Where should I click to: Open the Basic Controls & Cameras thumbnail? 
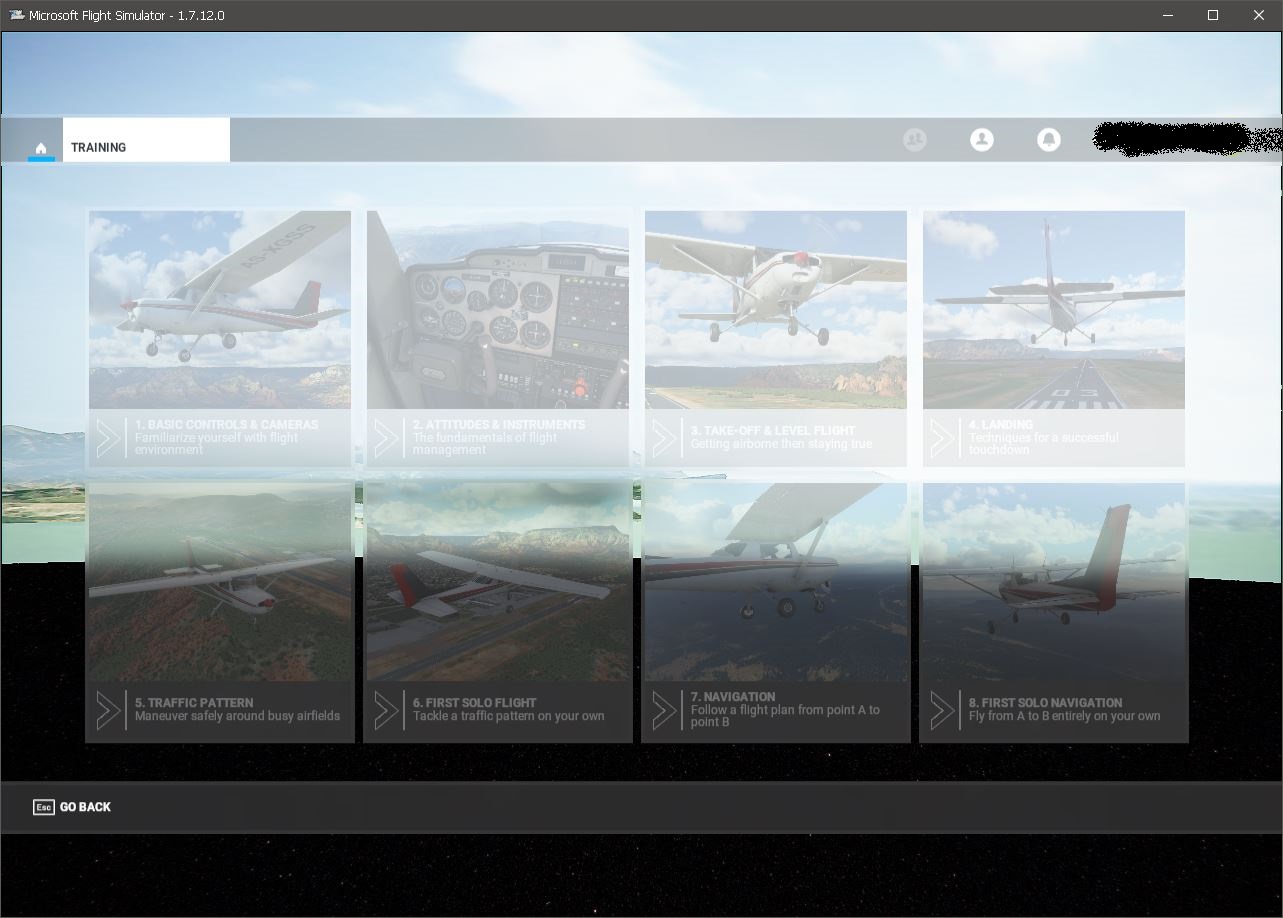click(219, 310)
